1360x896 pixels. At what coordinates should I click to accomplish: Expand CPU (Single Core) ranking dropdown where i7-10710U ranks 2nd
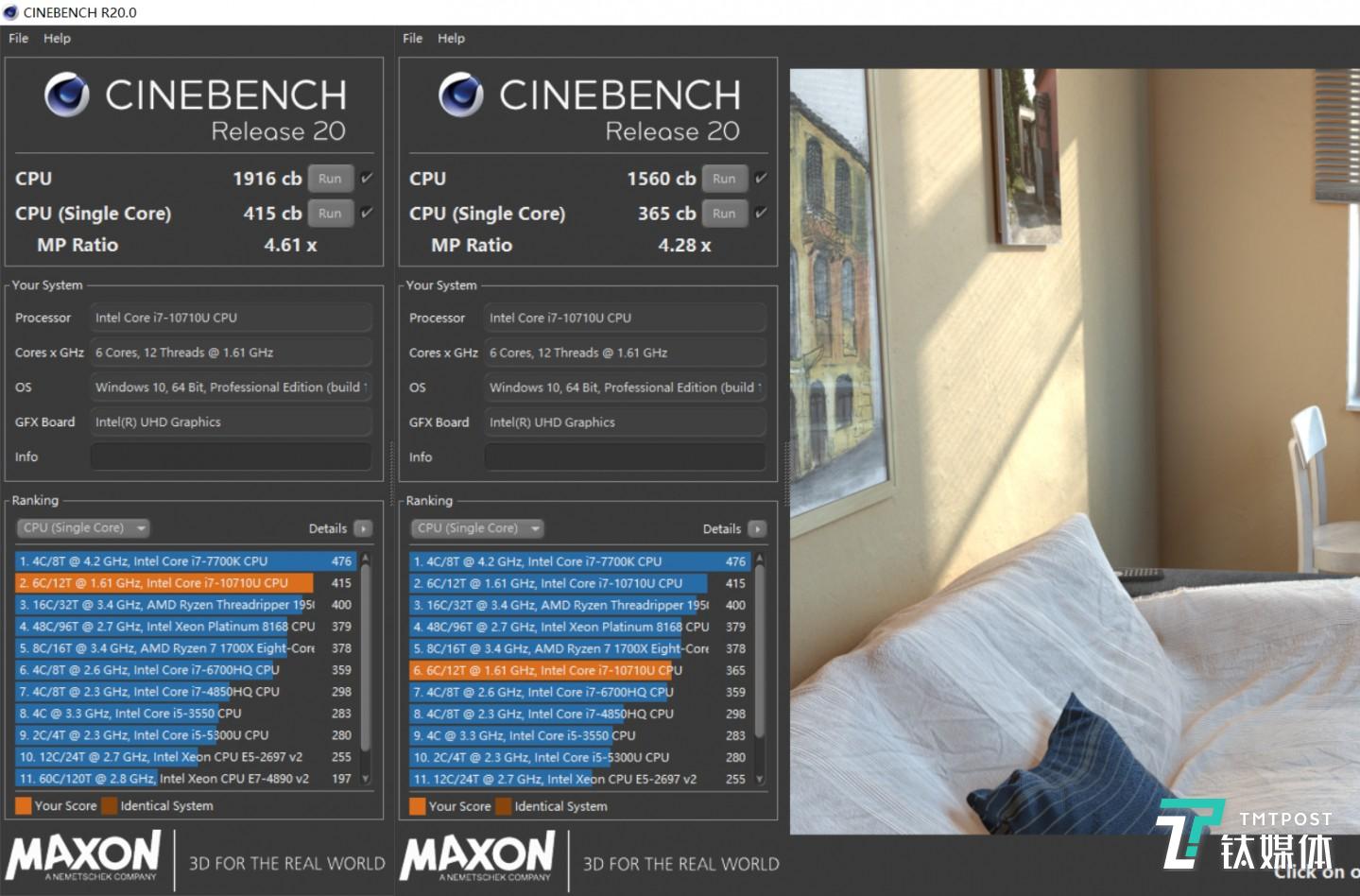coord(84,528)
